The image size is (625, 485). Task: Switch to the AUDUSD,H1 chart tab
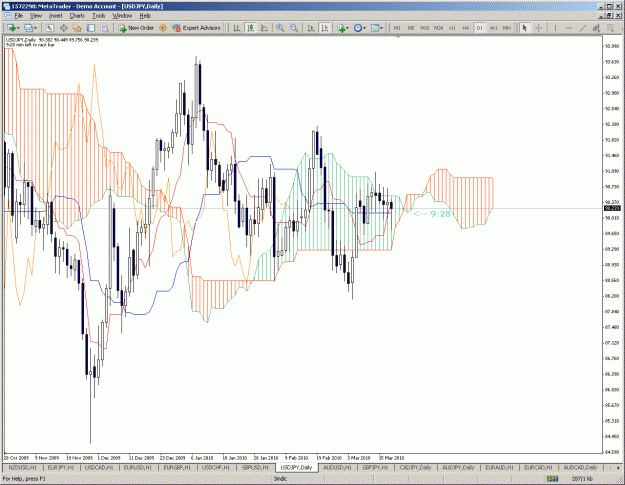click(337, 467)
